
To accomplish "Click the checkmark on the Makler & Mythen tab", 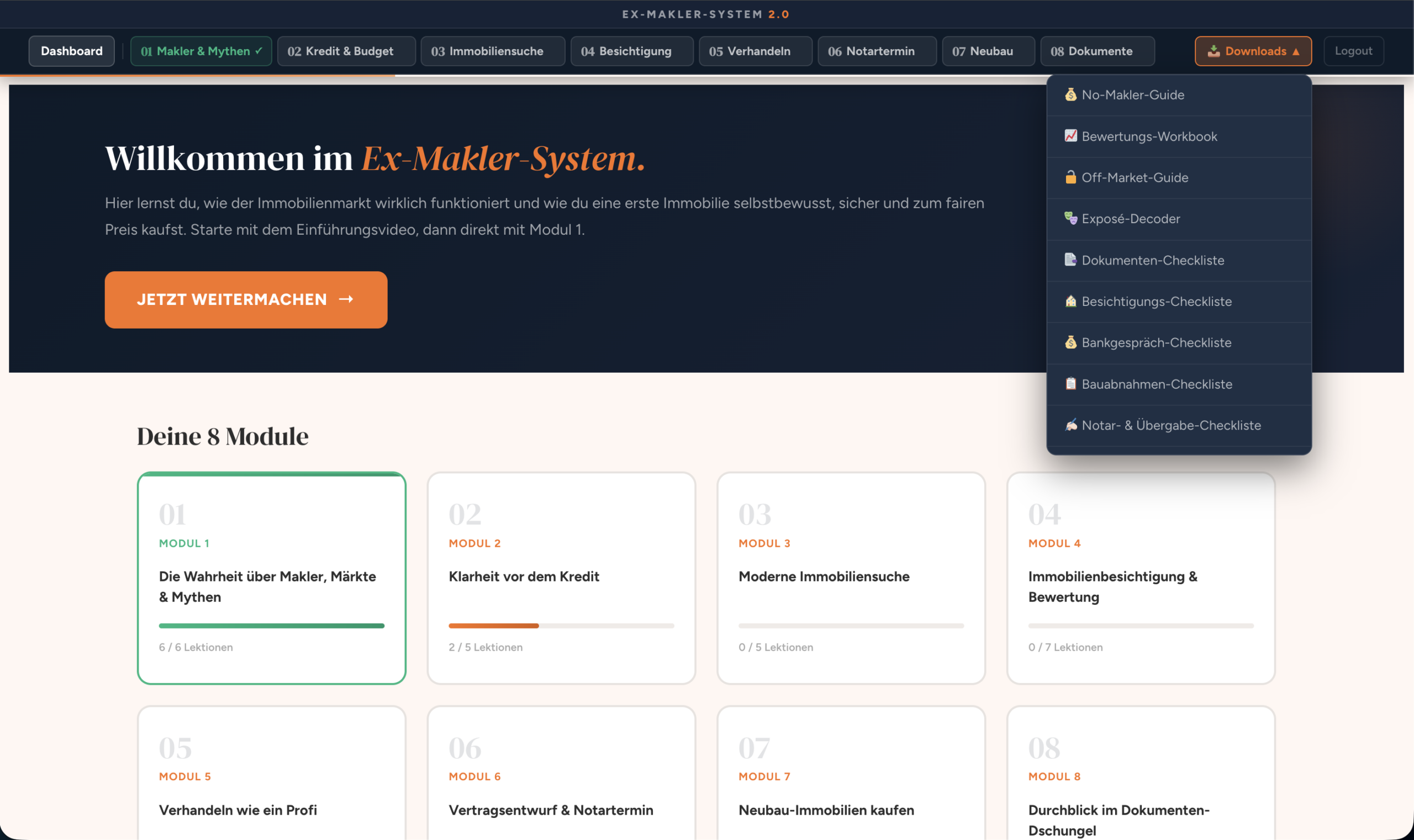I will (x=258, y=51).
